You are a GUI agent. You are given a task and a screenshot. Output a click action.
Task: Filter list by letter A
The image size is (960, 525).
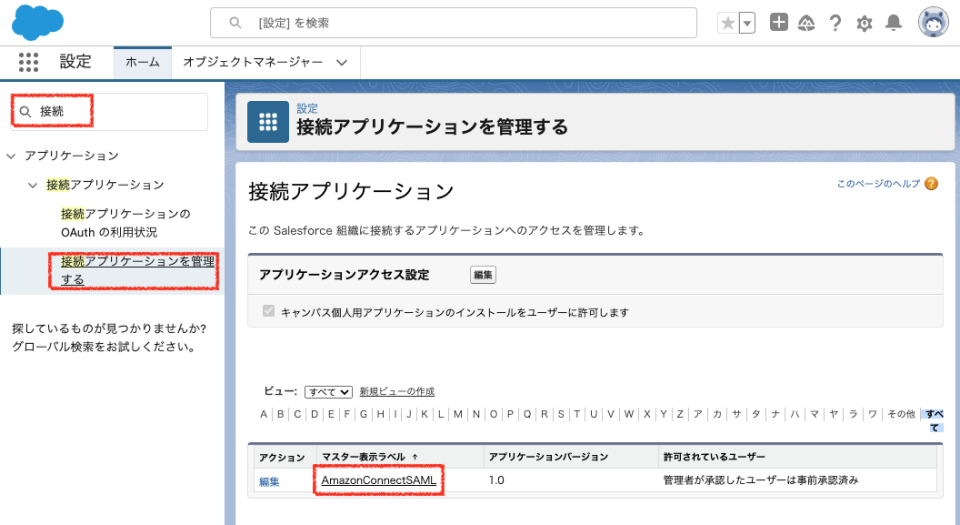click(263, 414)
